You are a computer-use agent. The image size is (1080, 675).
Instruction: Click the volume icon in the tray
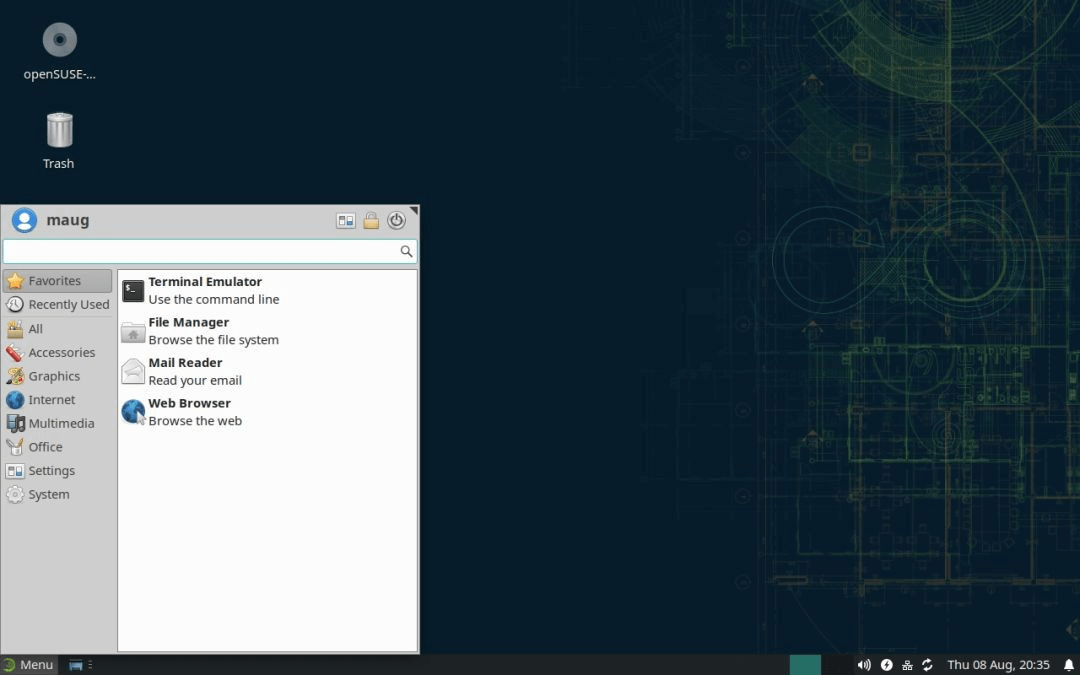click(x=863, y=664)
